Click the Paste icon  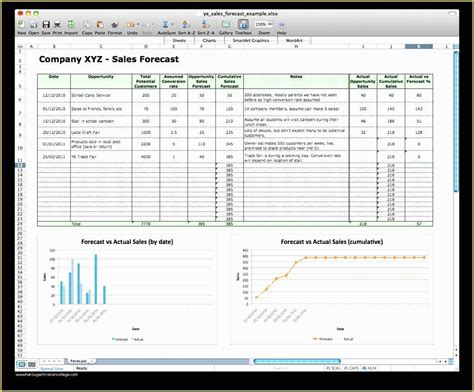(100, 24)
